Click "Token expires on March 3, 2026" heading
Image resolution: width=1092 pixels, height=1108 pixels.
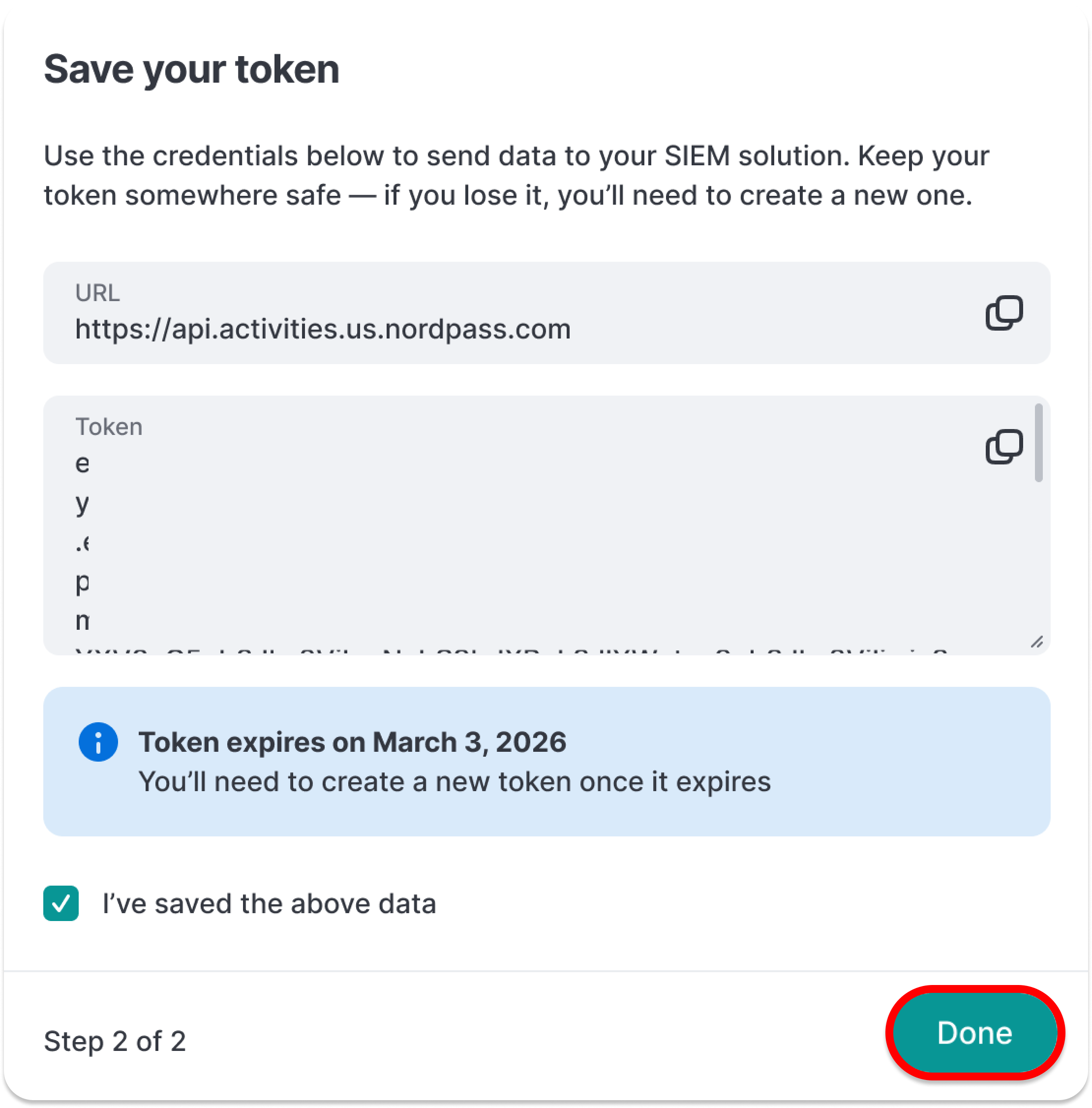click(352, 742)
